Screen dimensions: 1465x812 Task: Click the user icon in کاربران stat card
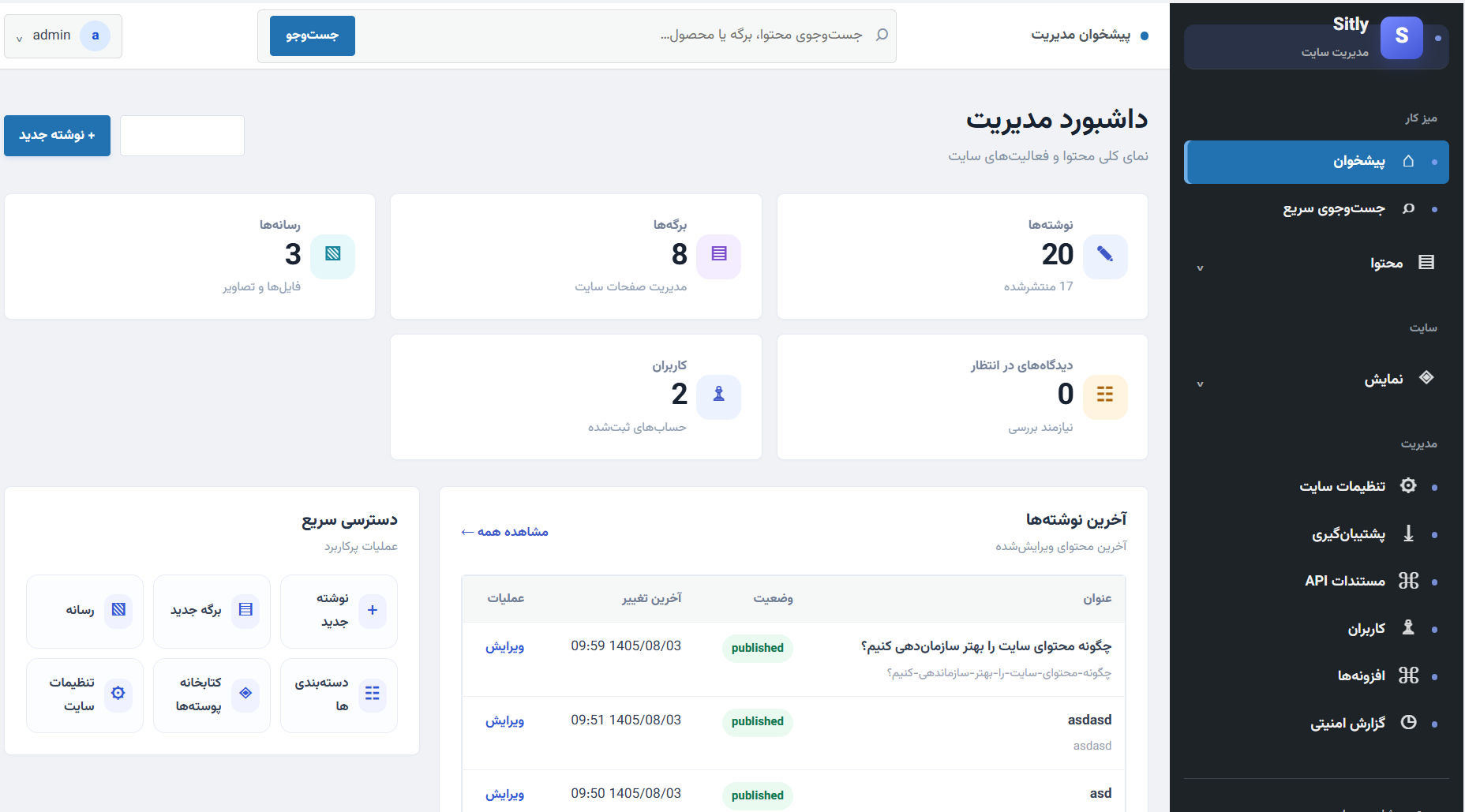(719, 396)
